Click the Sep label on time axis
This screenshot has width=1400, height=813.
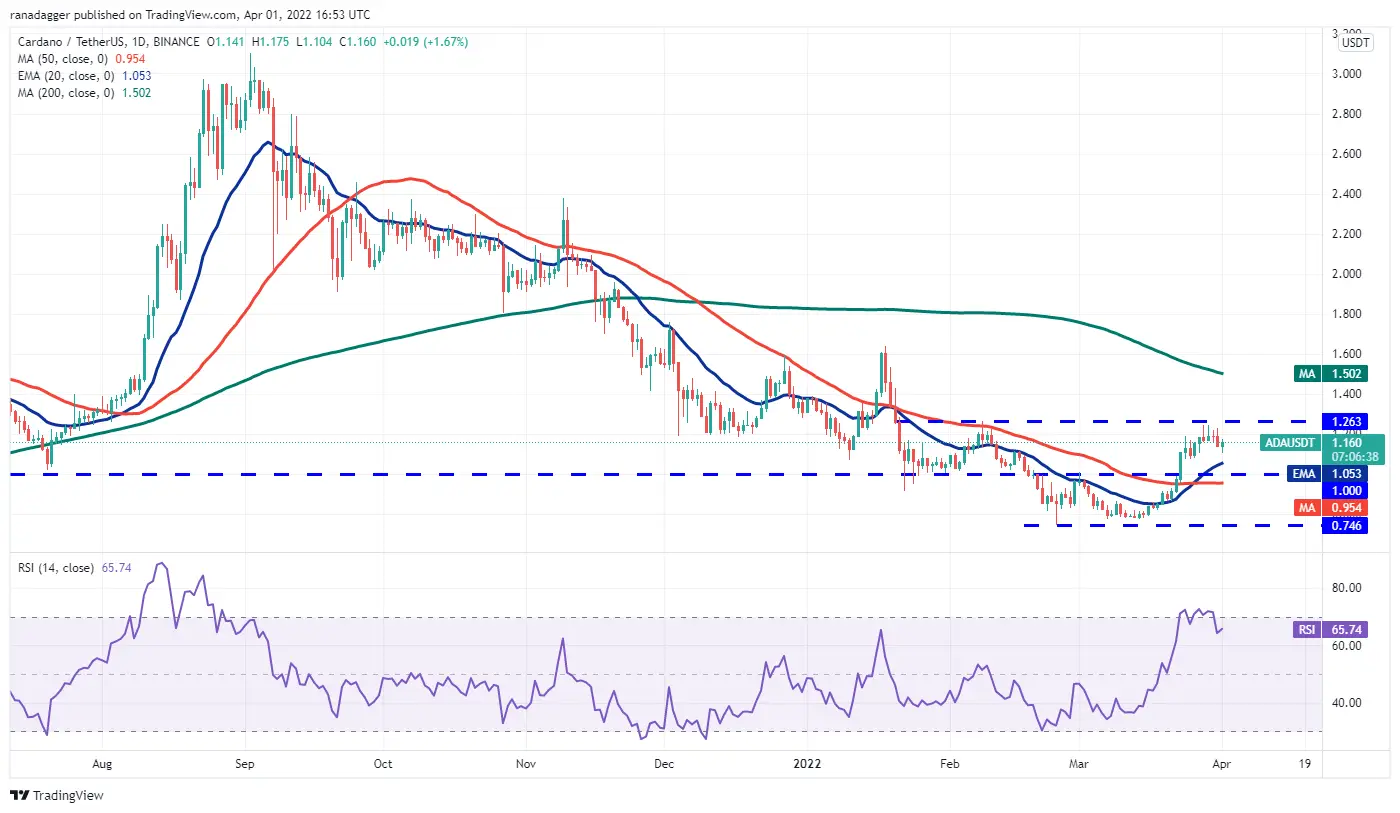coord(245,763)
